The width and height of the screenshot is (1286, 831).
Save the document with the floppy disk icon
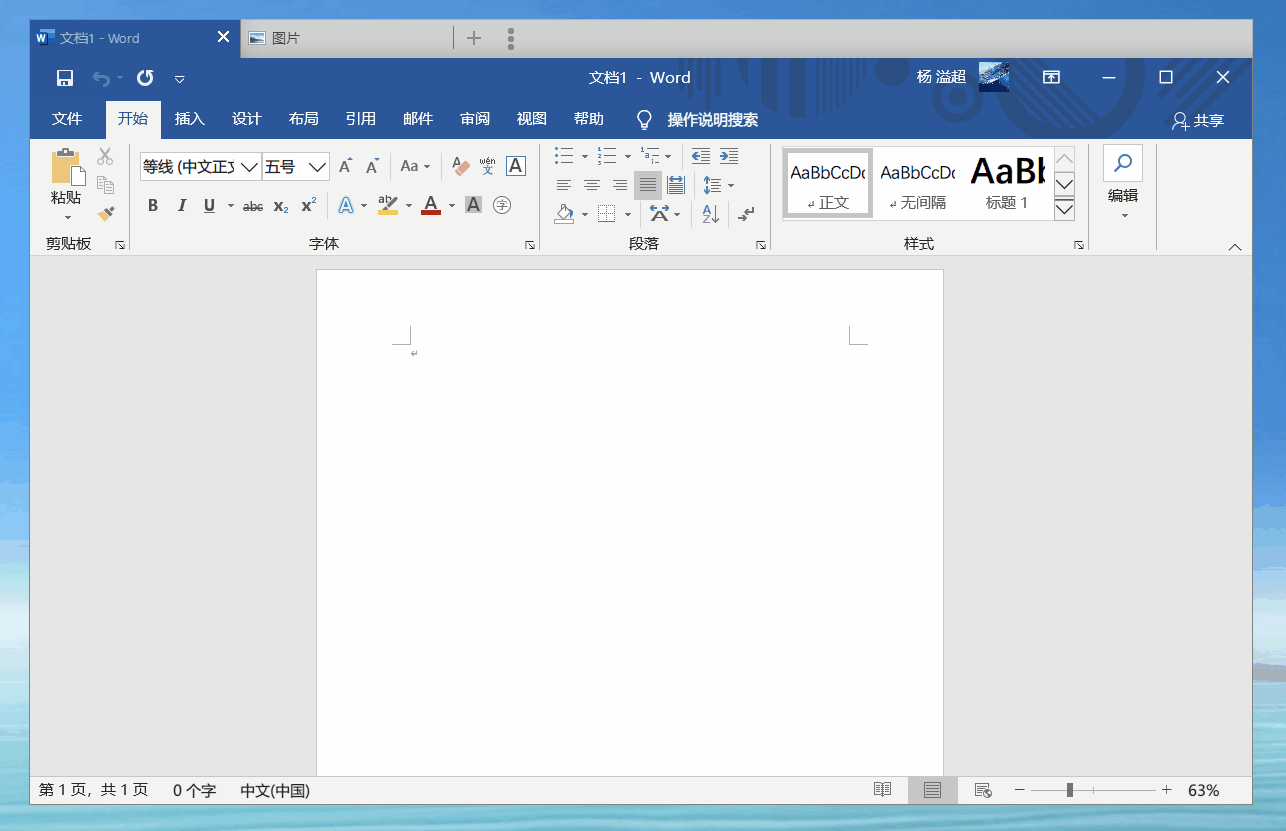point(65,78)
